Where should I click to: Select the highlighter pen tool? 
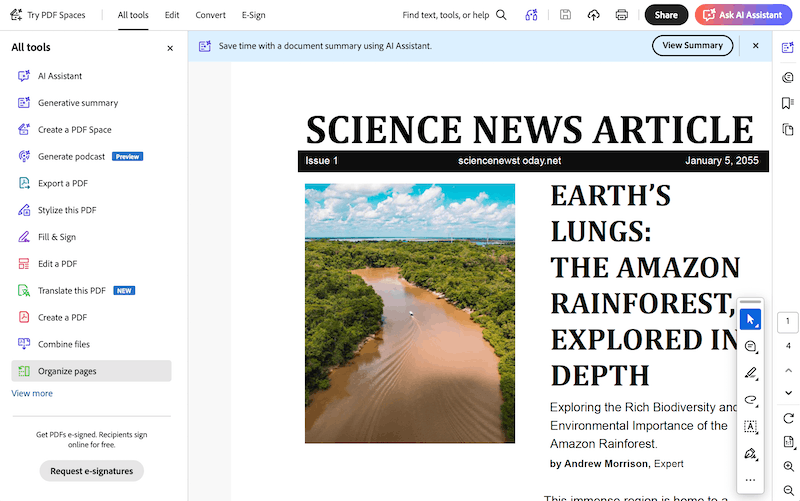pyautogui.click(x=750, y=373)
